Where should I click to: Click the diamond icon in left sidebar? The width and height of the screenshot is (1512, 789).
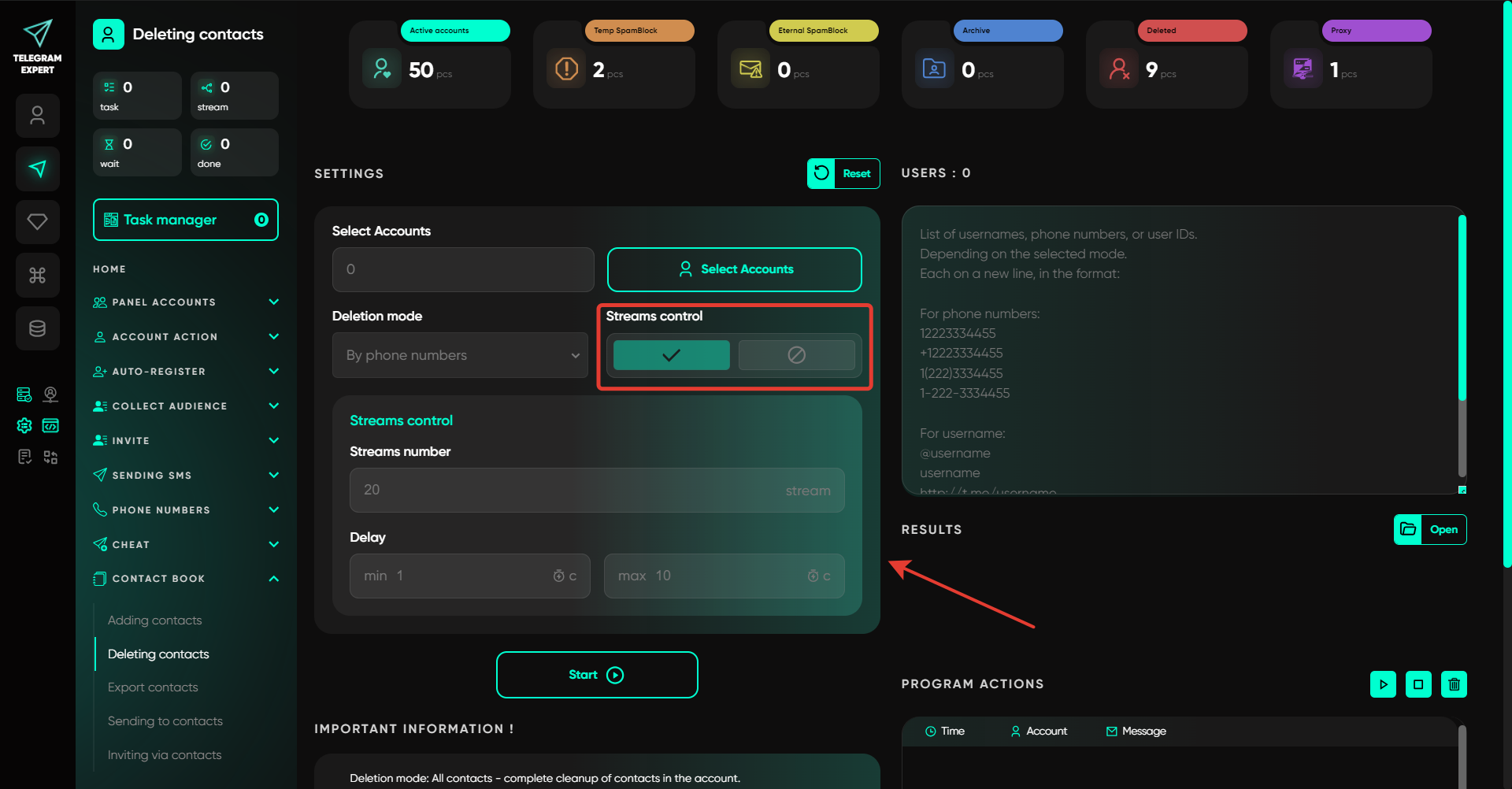click(37, 222)
